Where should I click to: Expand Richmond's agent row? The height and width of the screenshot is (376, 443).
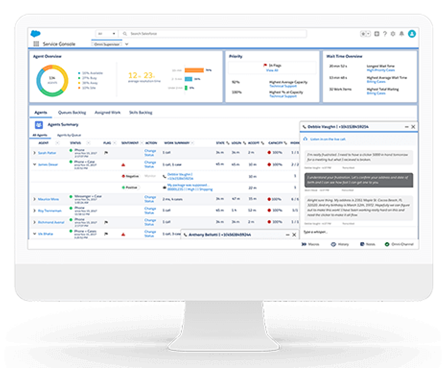34,222
